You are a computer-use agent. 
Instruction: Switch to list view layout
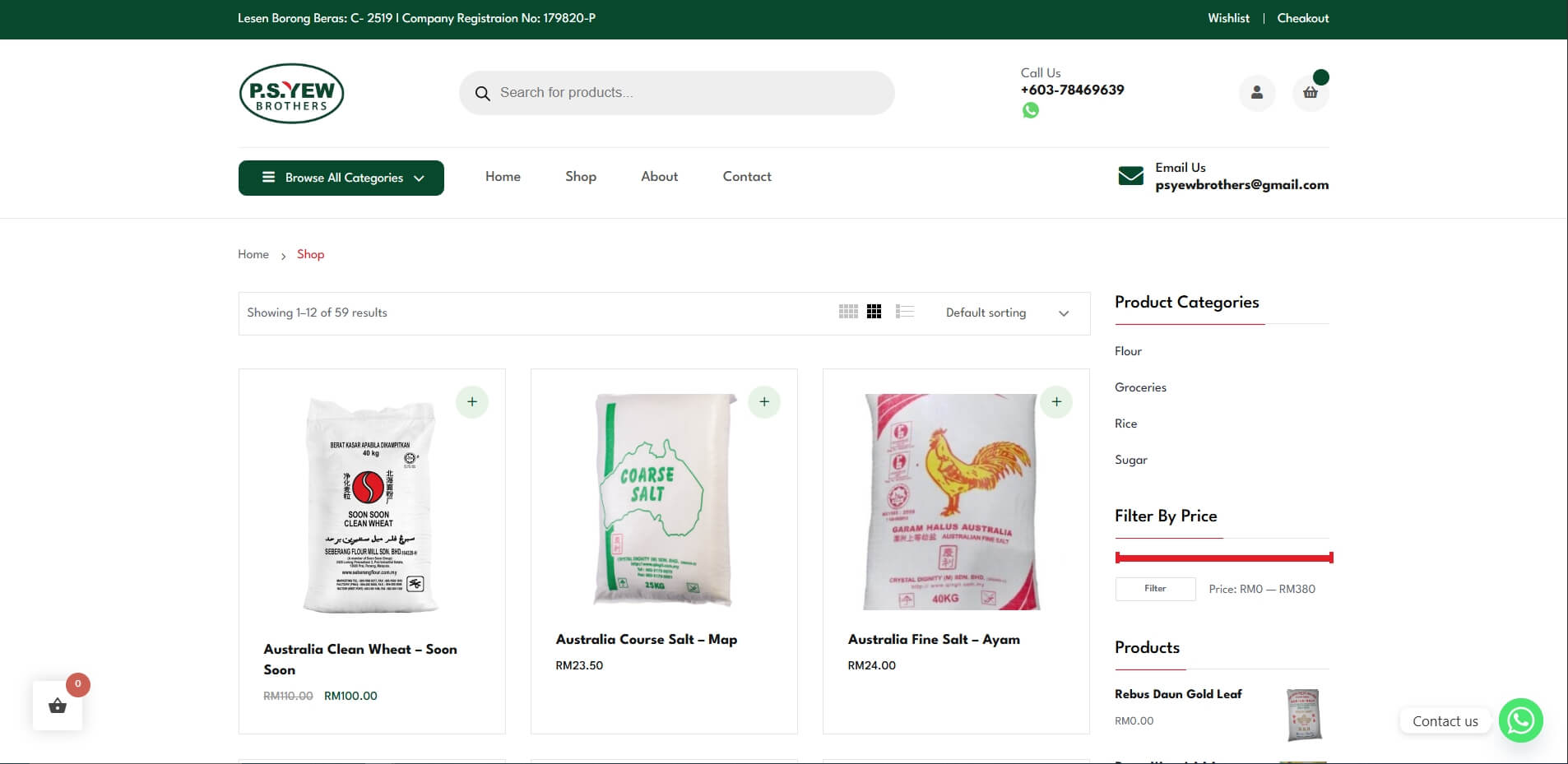pos(905,312)
